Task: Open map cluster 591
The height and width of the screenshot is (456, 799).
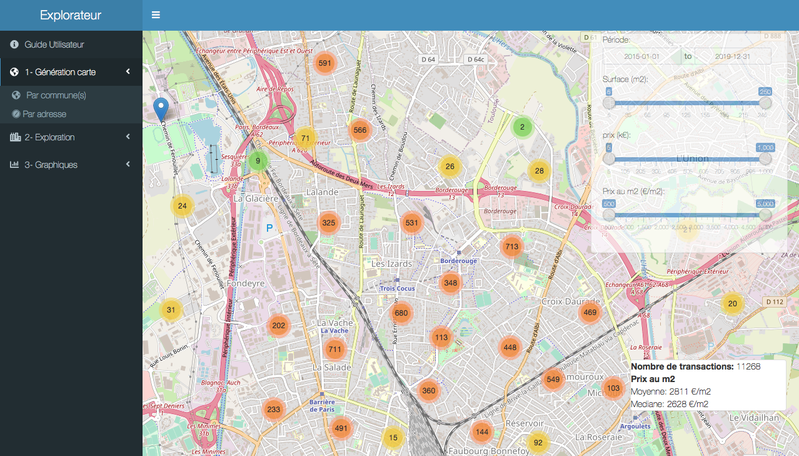Action: 325,63
